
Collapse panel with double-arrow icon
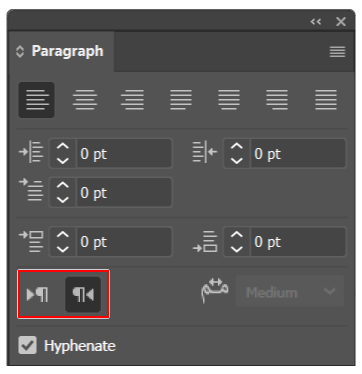(316, 22)
